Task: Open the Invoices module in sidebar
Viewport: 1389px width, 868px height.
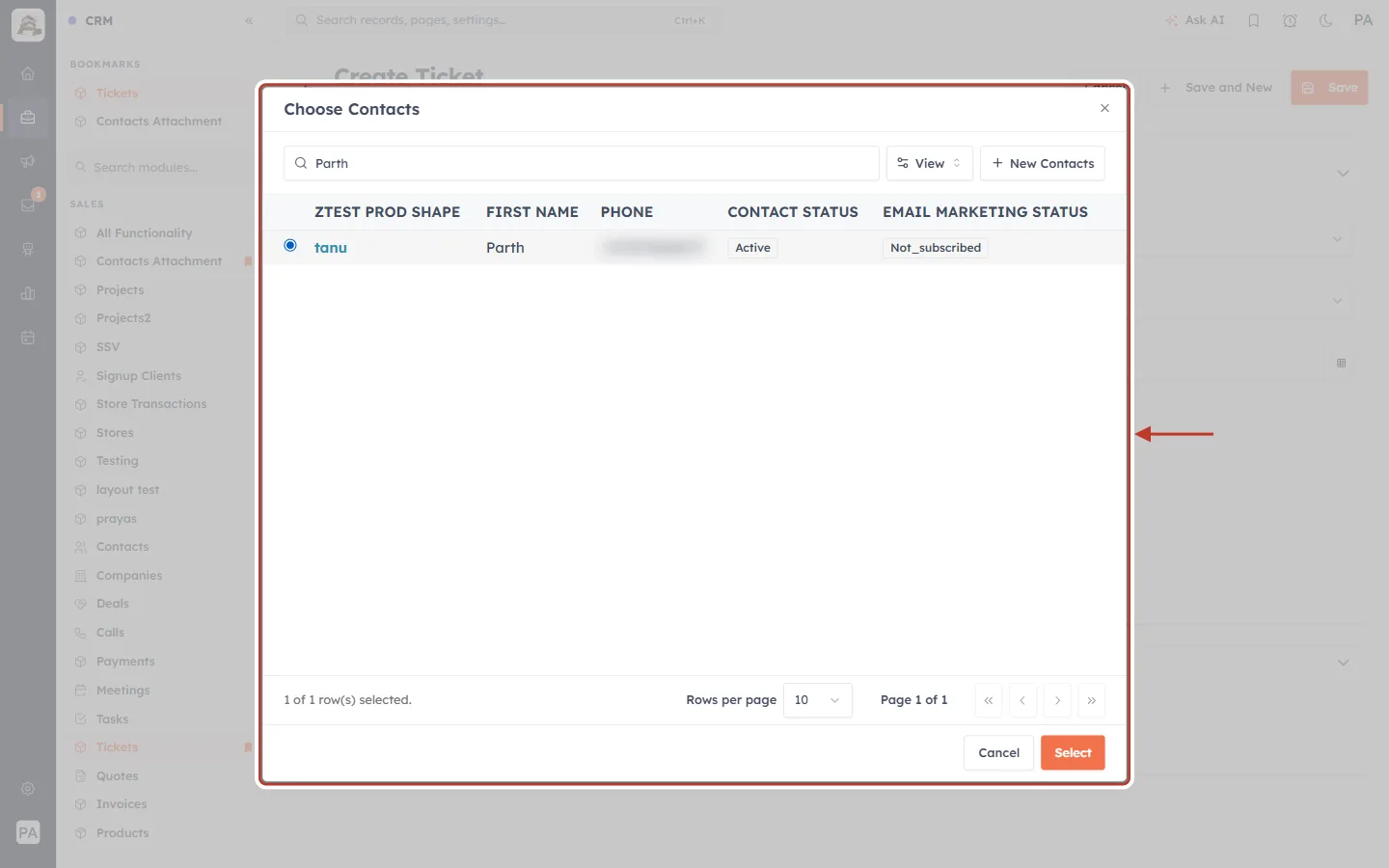Action: coord(122,804)
